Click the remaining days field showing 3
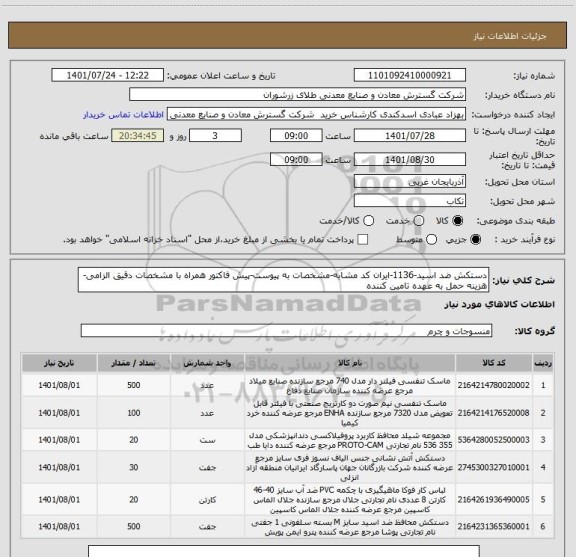 (215, 136)
